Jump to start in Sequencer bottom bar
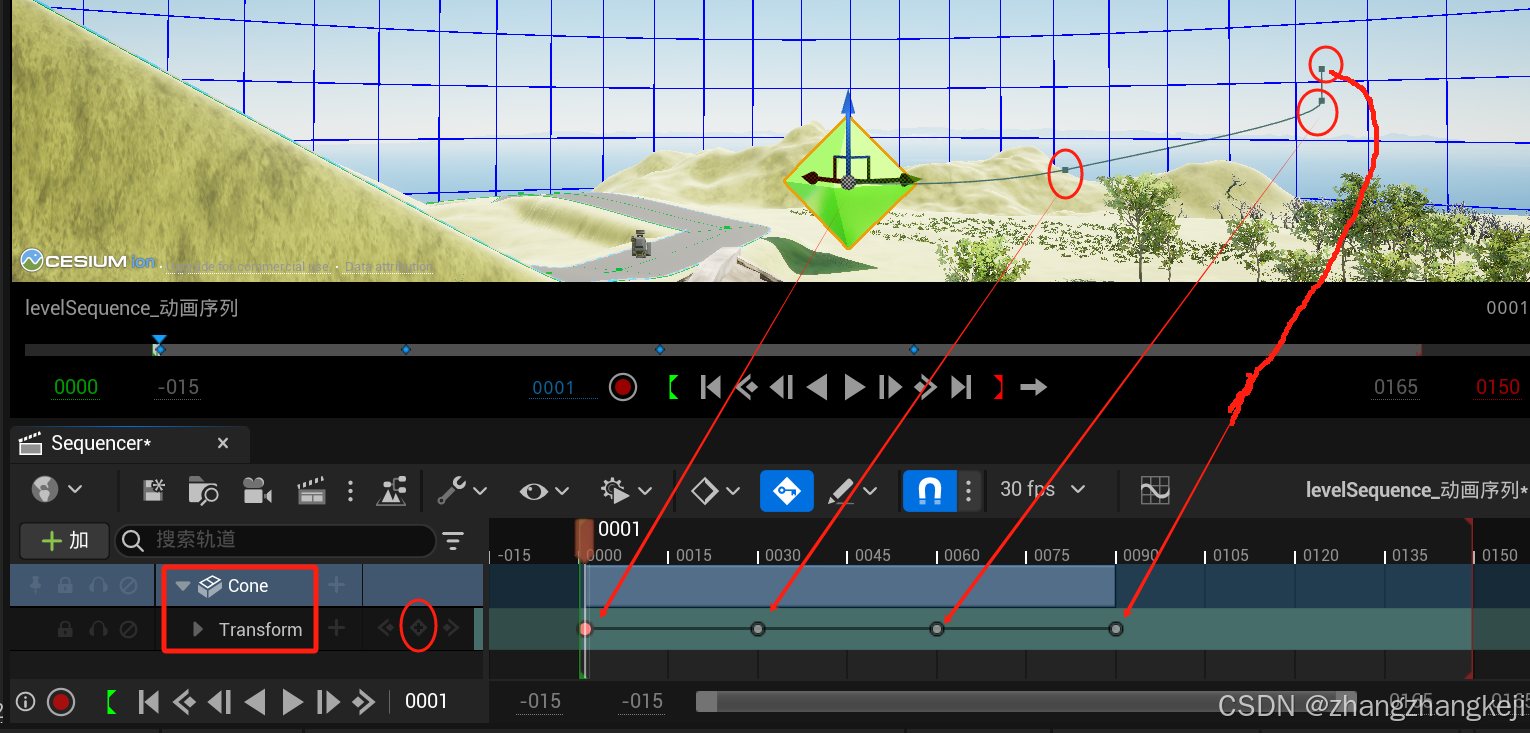The width and height of the screenshot is (1530, 733). click(148, 702)
